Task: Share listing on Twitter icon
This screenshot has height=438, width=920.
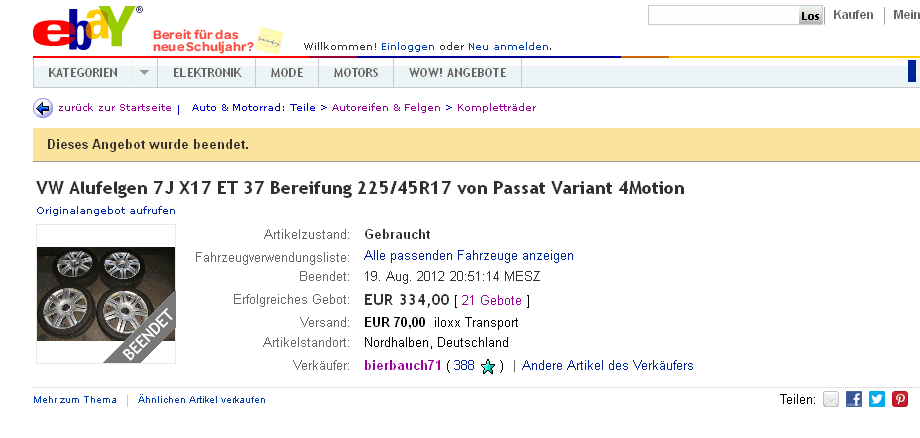Action: pyautogui.click(x=877, y=399)
